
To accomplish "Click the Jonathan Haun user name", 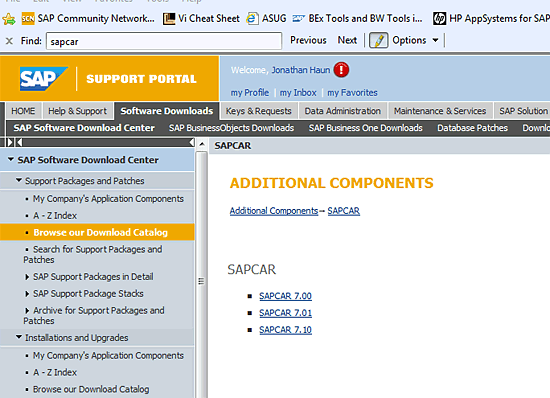I will tap(300, 70).
